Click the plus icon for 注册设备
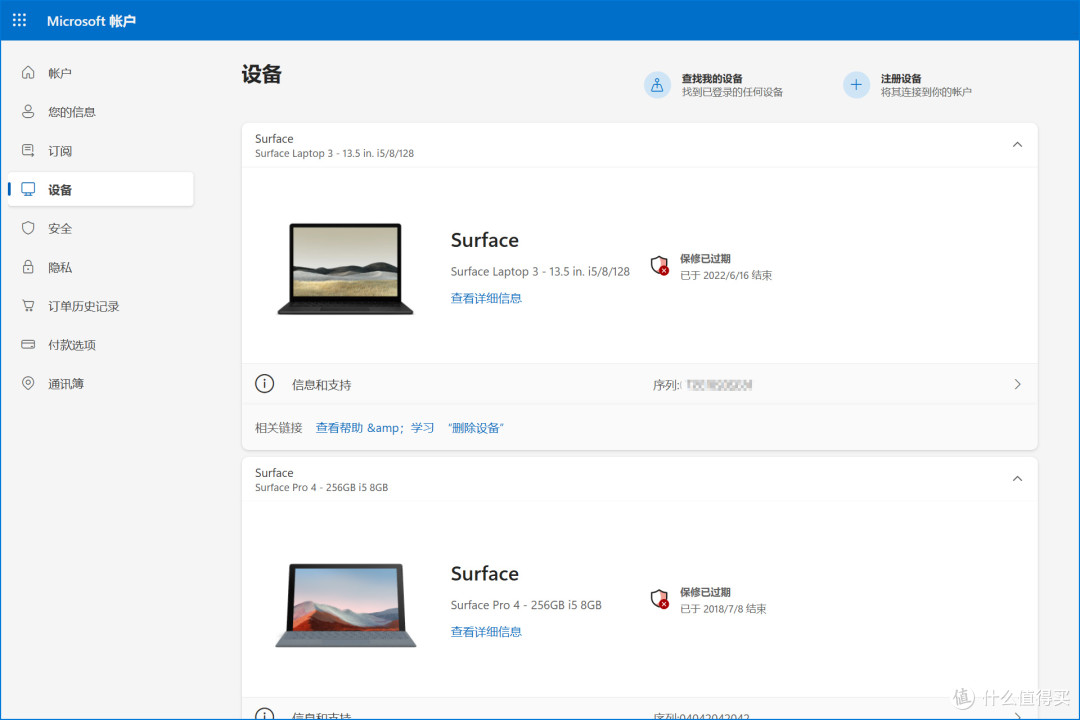Viewport: 1080px width, 720px height. 856,85
